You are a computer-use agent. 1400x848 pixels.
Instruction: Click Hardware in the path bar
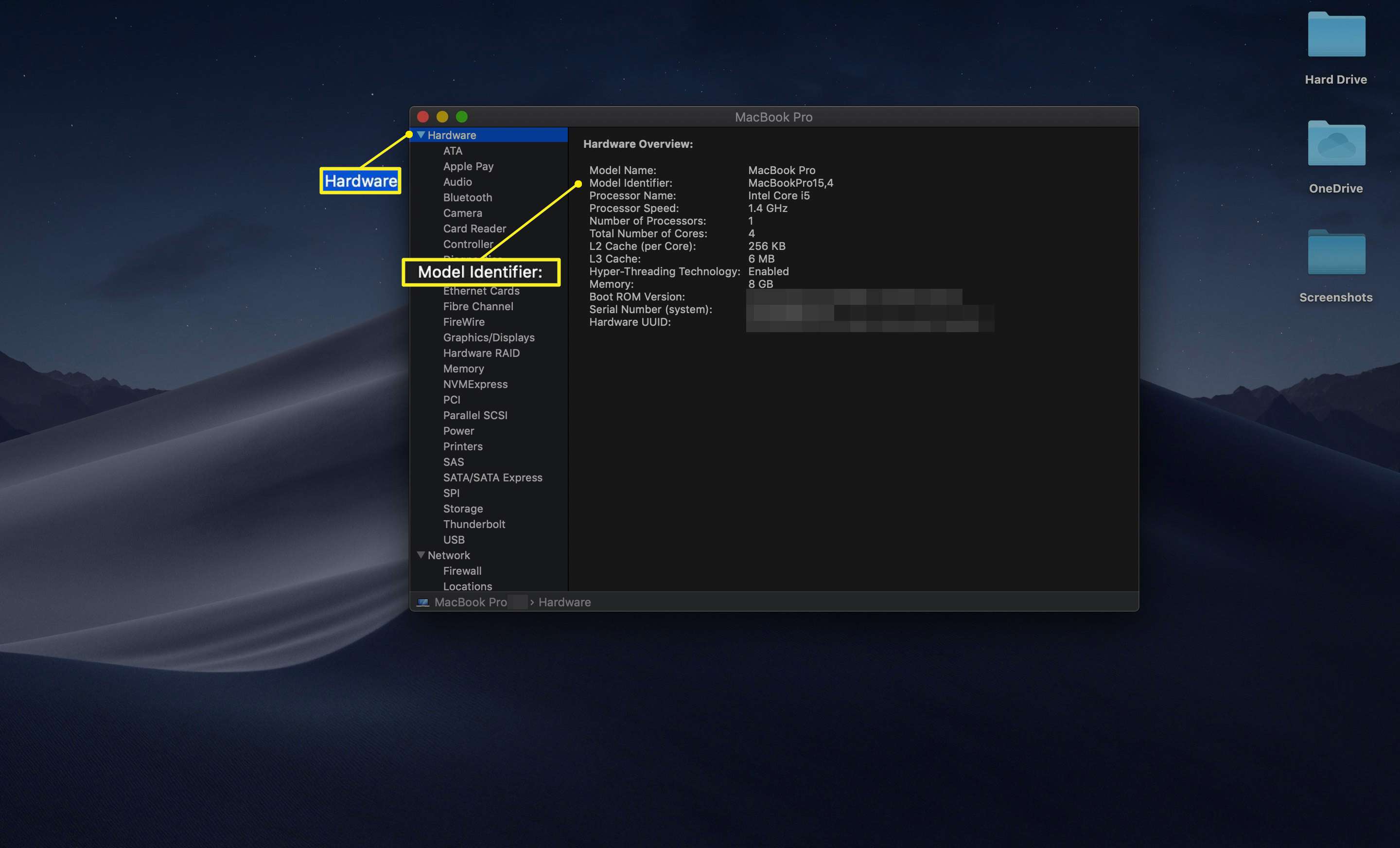564,602
